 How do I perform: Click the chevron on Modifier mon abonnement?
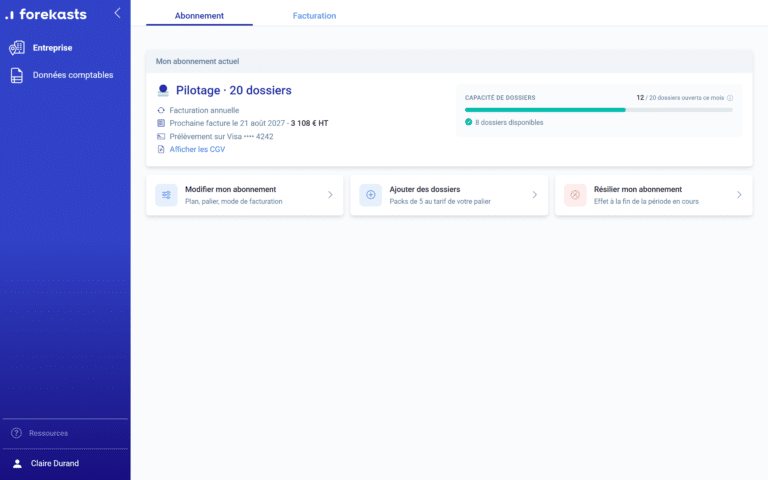(x=330, y=195)
